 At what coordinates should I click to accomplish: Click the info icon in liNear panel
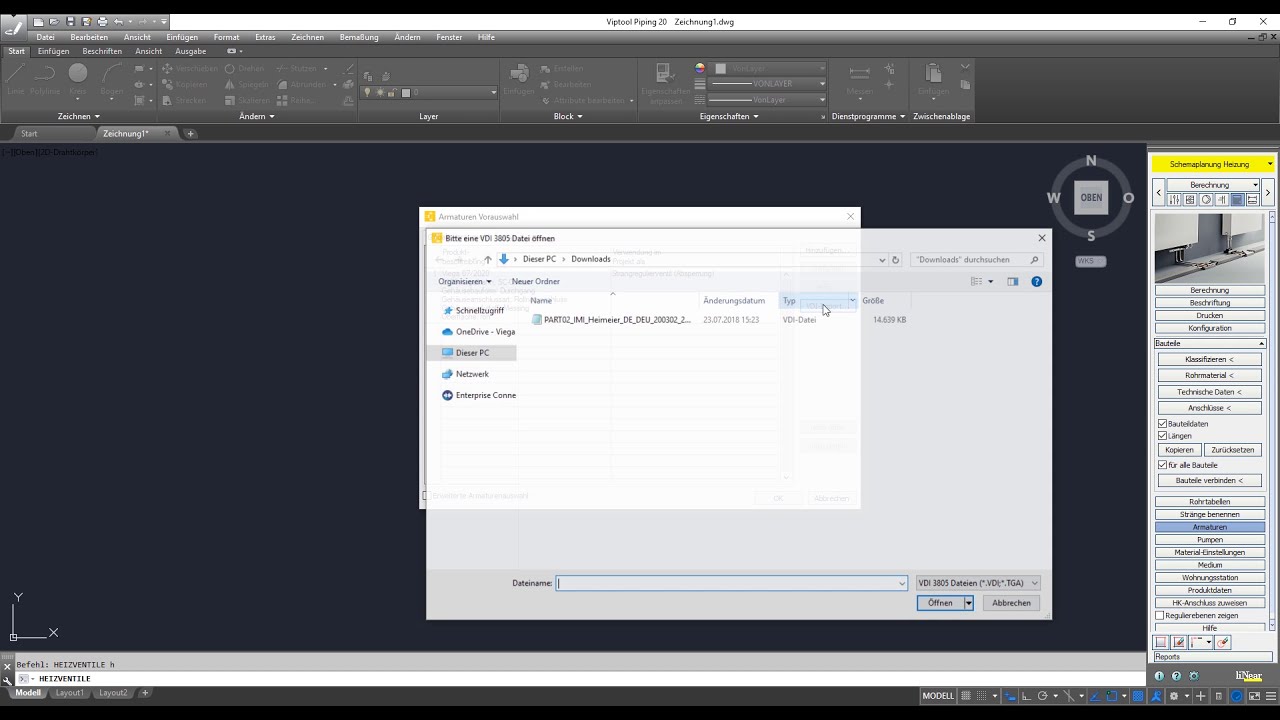[1159, 676]
